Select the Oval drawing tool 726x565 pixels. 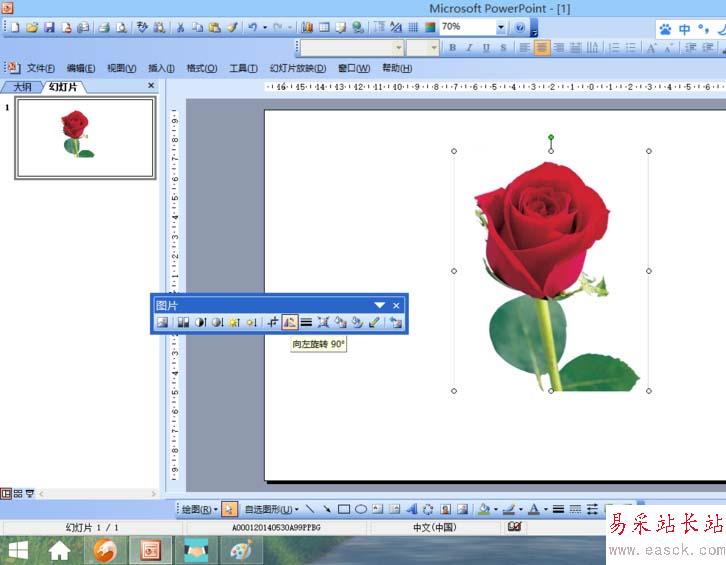coord(361,509)
